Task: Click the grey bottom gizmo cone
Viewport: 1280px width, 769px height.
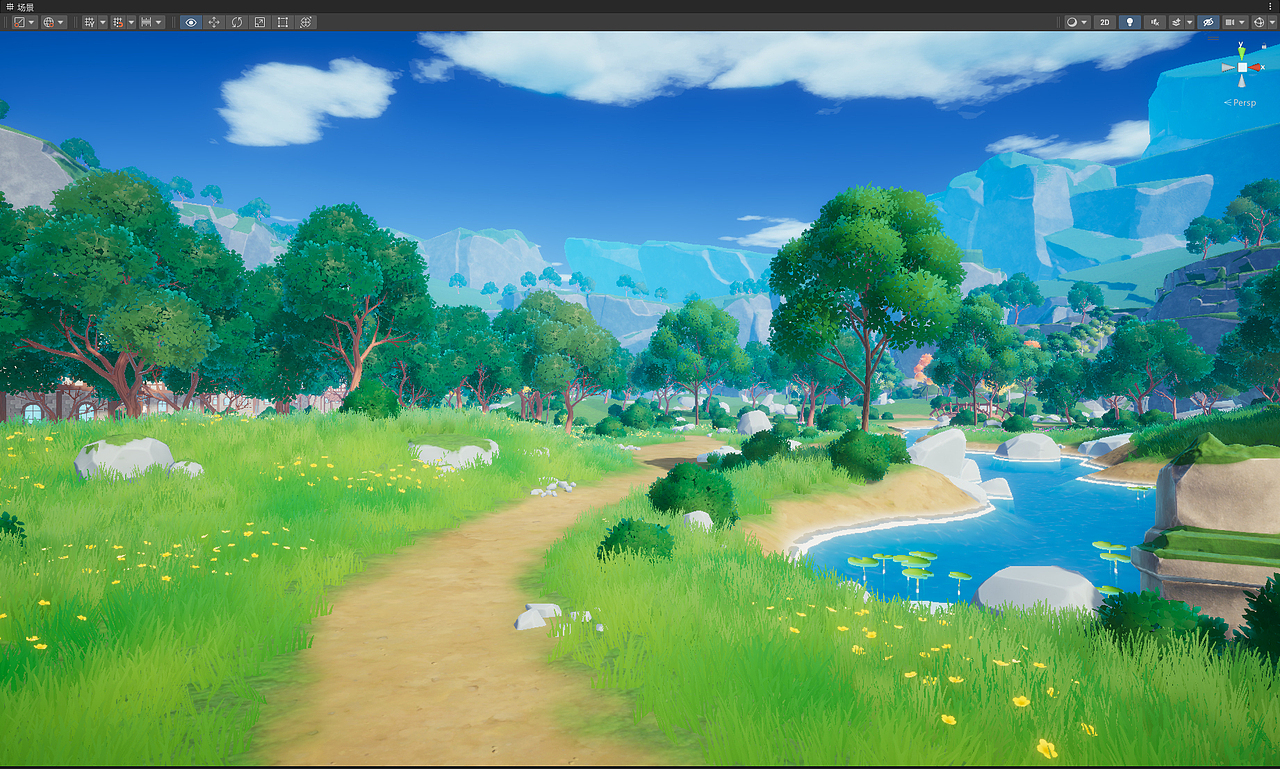Action: [x=1242, y=81]
